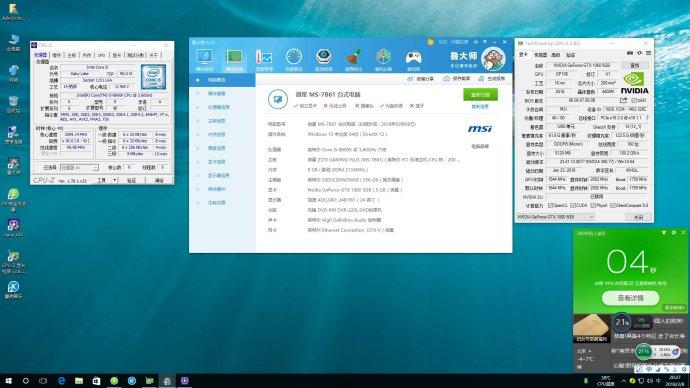Click Intel Core i5 logo in CPU-Z
The width and height of the screenshot is (690, 388).
(x=153, y=77)
